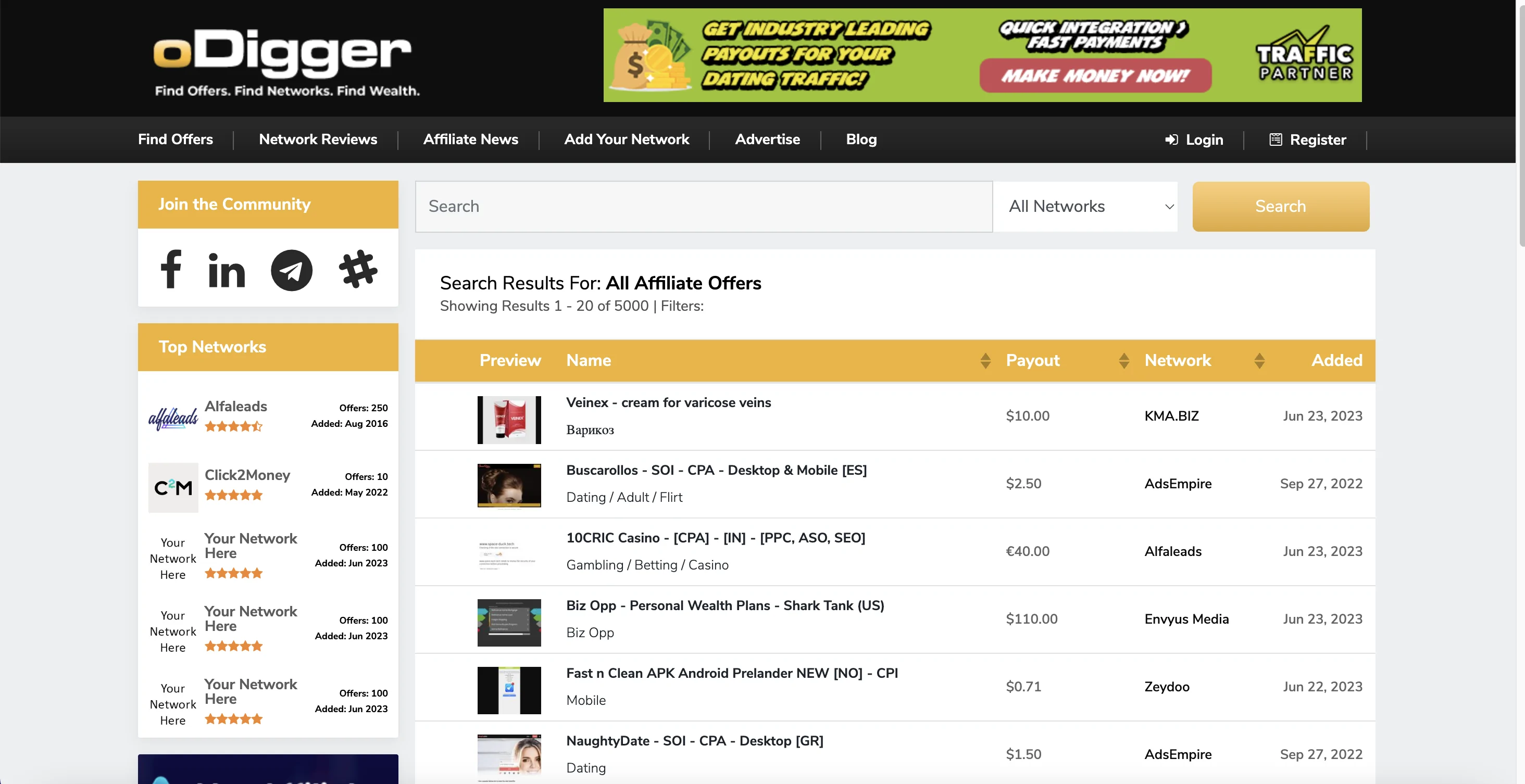Viewport: 1525px width, 784px height.
Task: Open the LinkedIn community icon
Action: 227,271
